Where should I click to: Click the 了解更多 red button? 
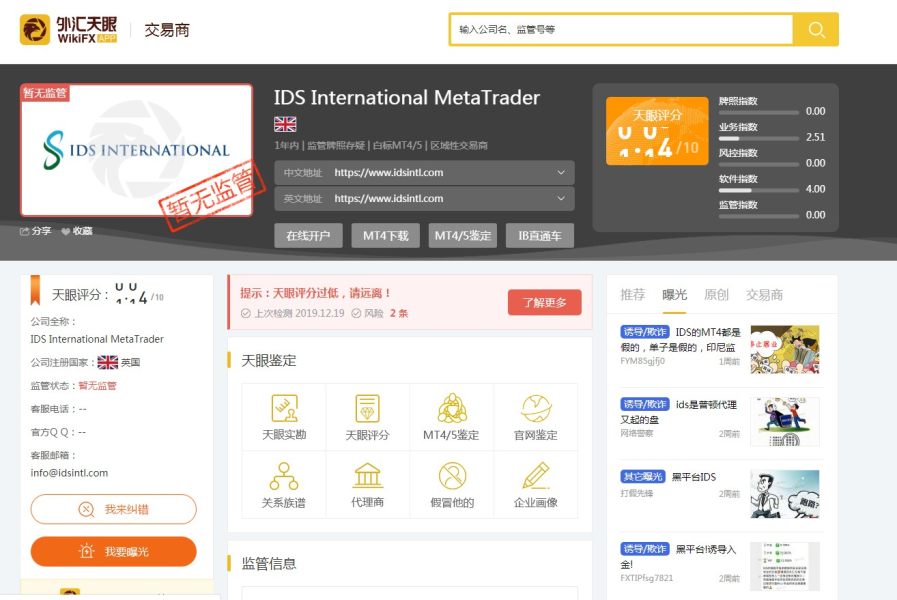pos(545,302)
